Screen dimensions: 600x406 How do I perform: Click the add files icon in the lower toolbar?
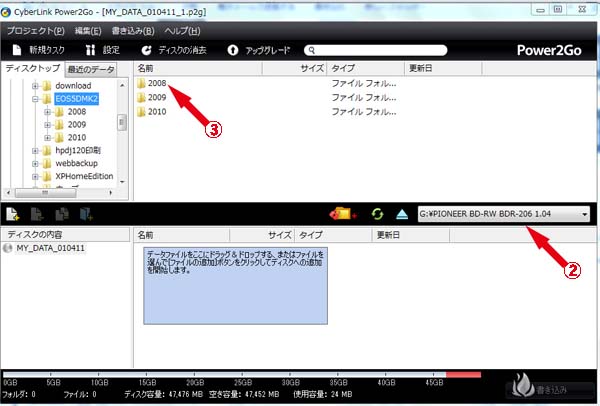tap(13, 214)
